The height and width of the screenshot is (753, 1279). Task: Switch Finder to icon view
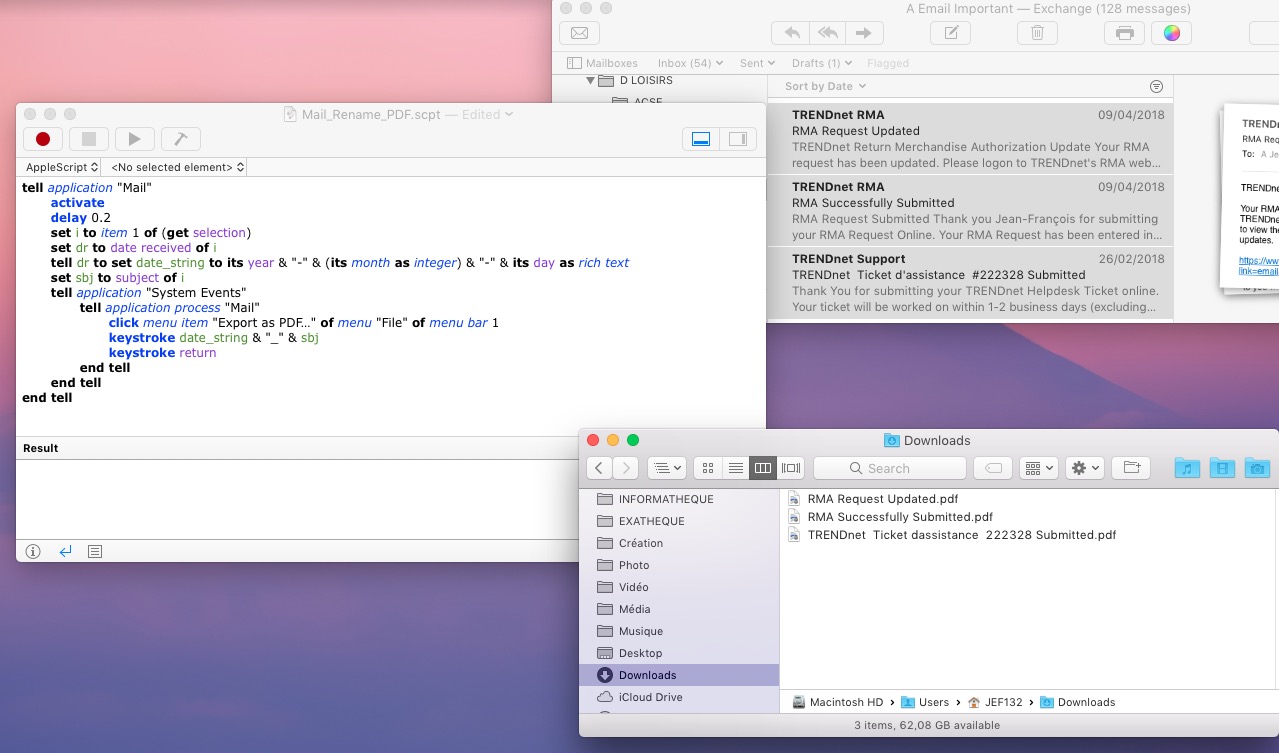pos(708,468)
